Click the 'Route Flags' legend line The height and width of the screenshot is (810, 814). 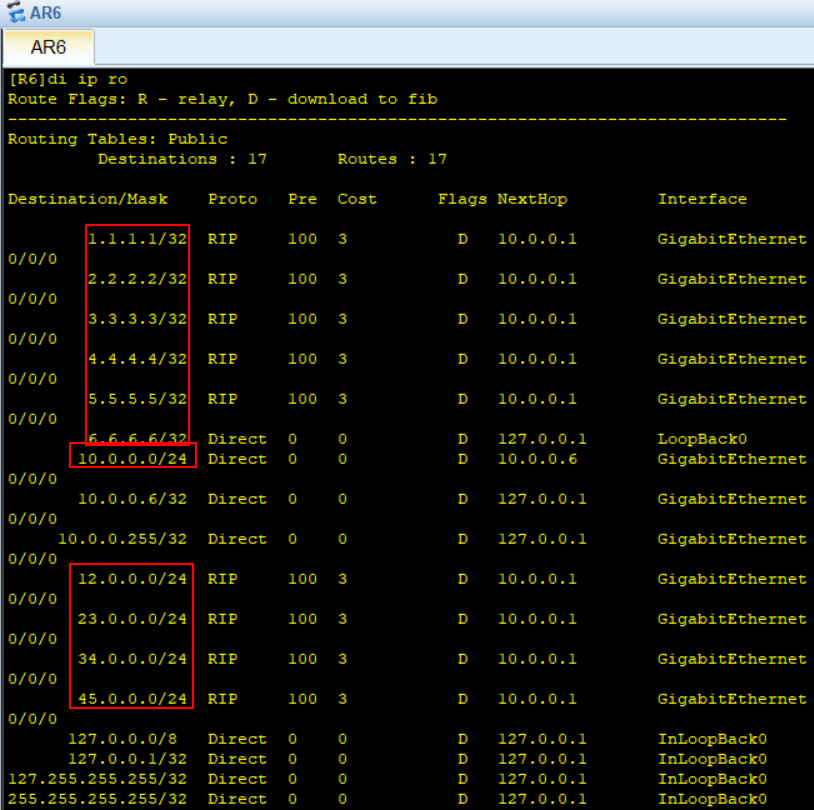tap(223, 99)
